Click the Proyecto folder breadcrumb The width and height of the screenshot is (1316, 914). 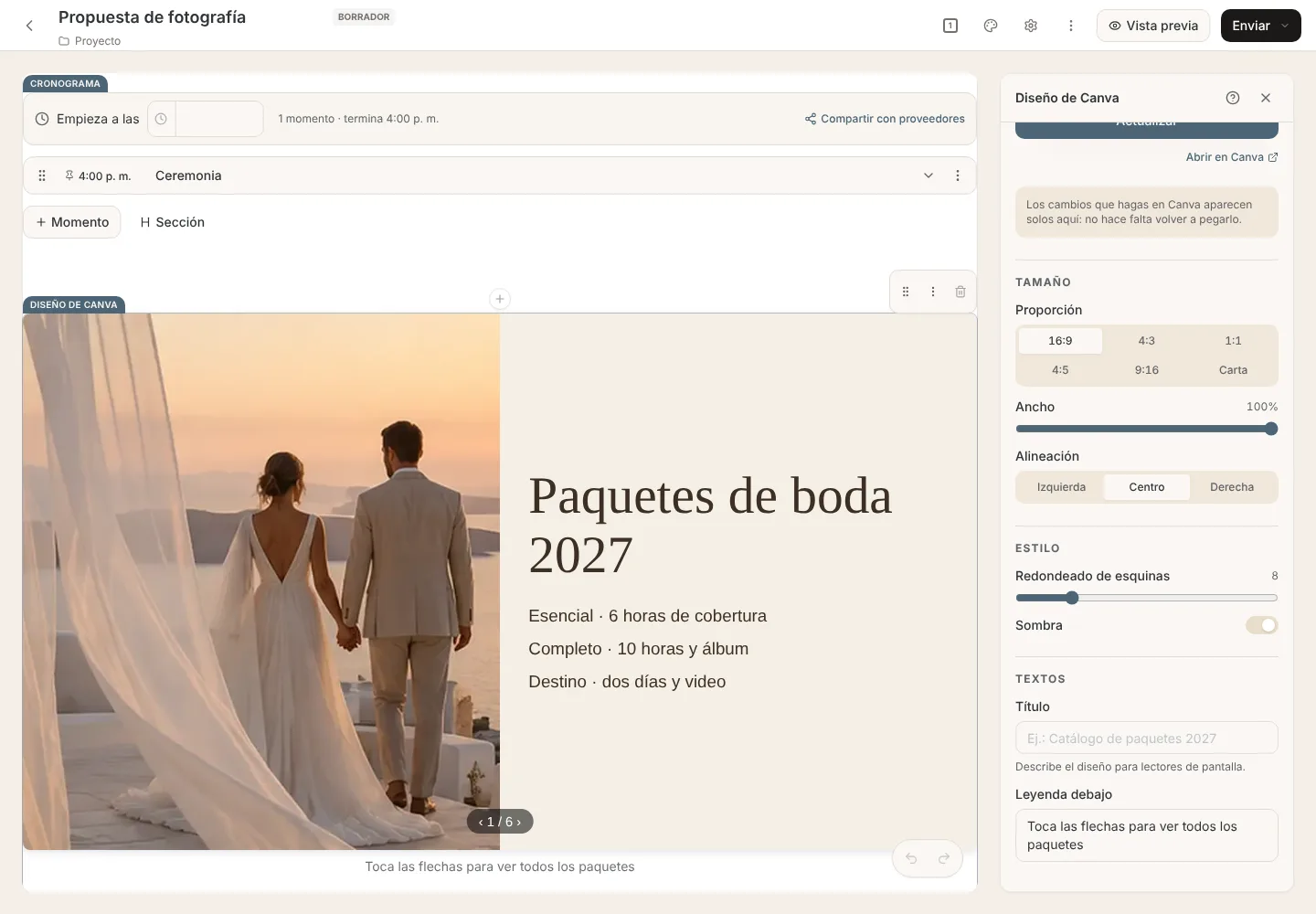tap(90, 41)
